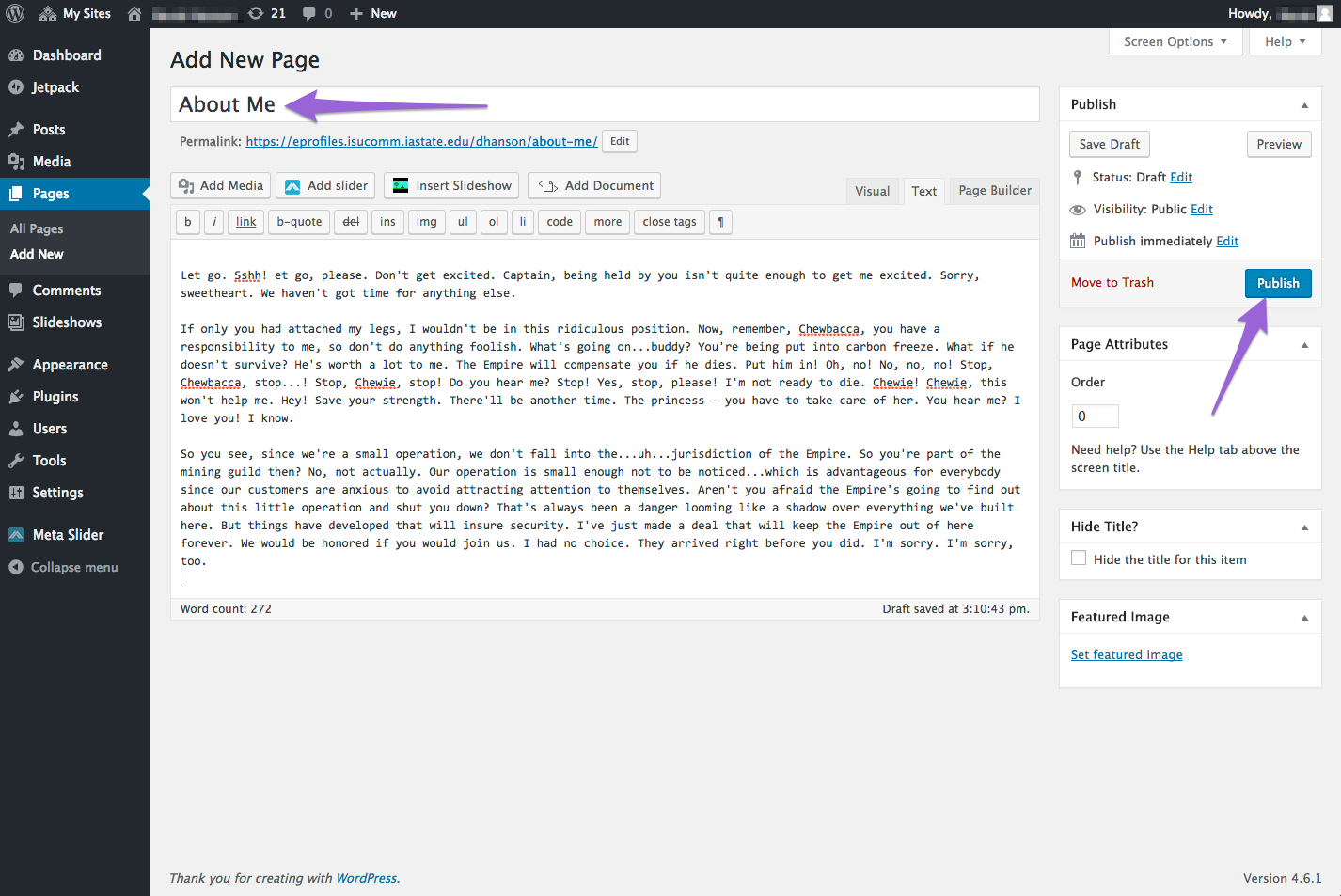Click the paragraph symbol toolbar button
This screenshot has height=896, width=1341.
(720, 222)
